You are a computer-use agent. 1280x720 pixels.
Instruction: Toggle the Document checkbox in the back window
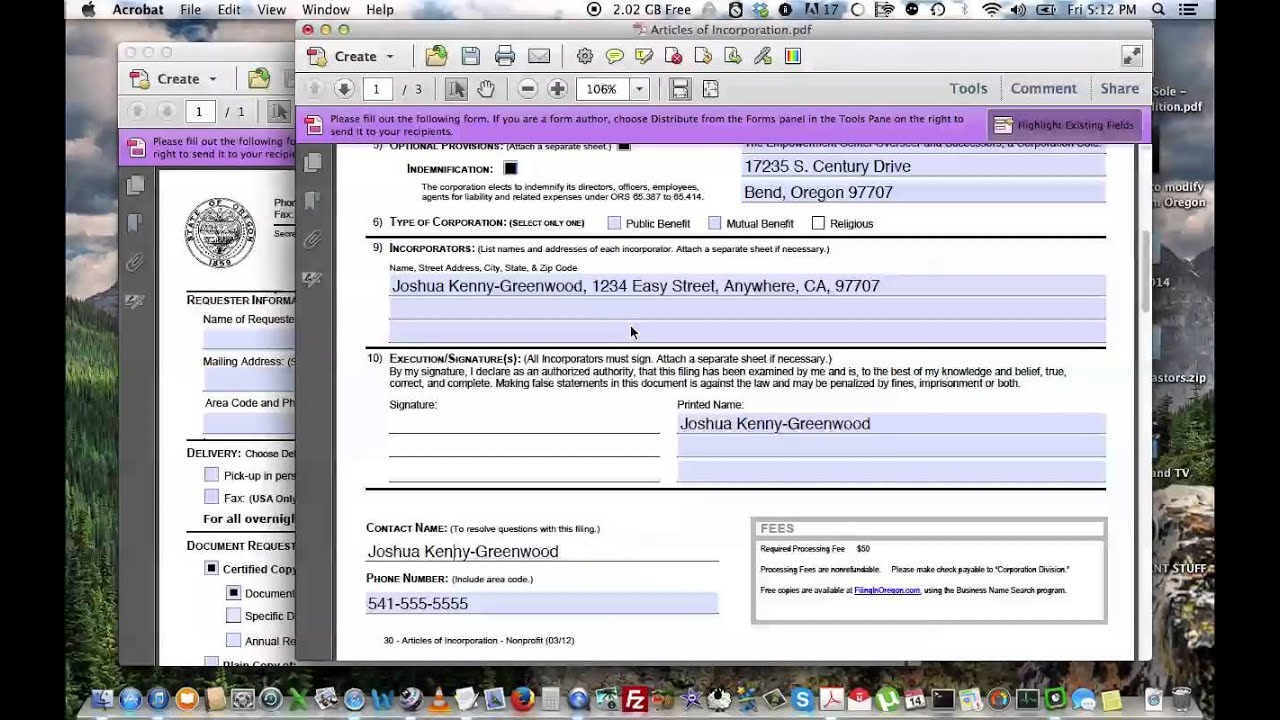(x=233, y=593)
